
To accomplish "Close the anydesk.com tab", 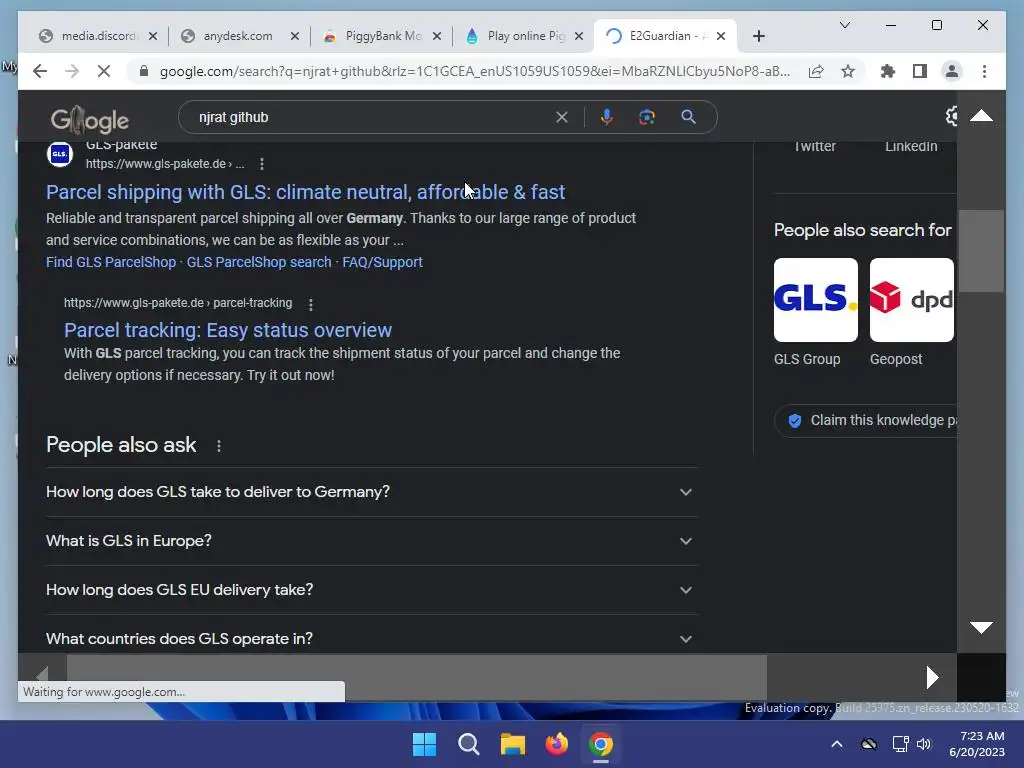I will (295, 36).
